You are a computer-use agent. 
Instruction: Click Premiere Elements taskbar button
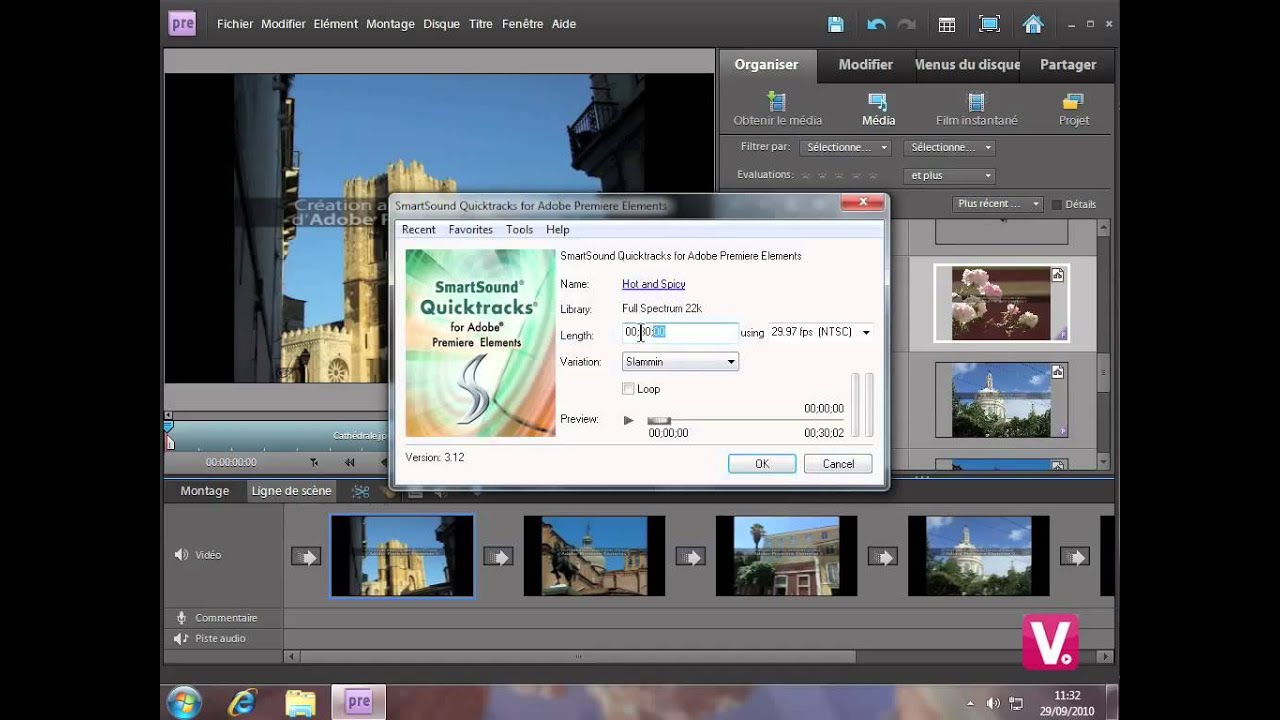click(358, 702)
